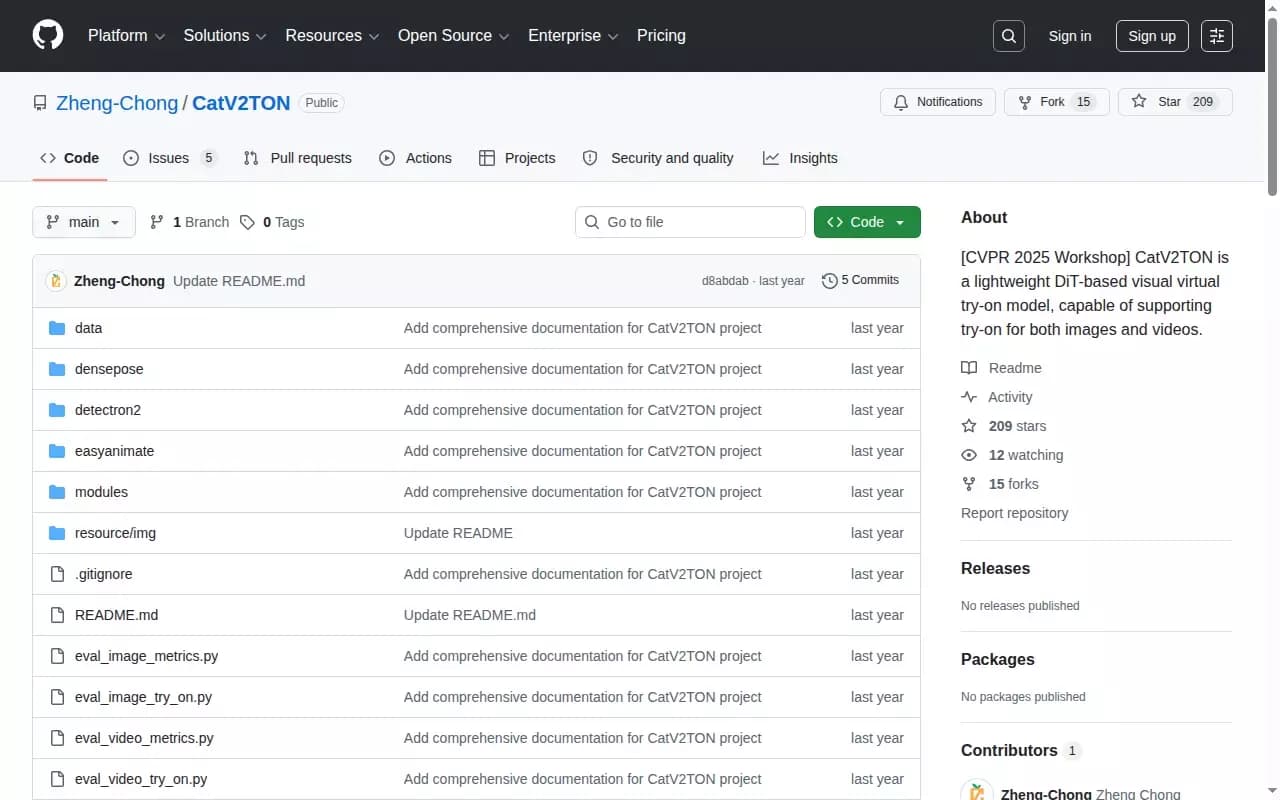The height and width of the screenshot is (800, 1280).
Task: Click the "Update README" commit message for resource/img
Action: click(458, 533)
